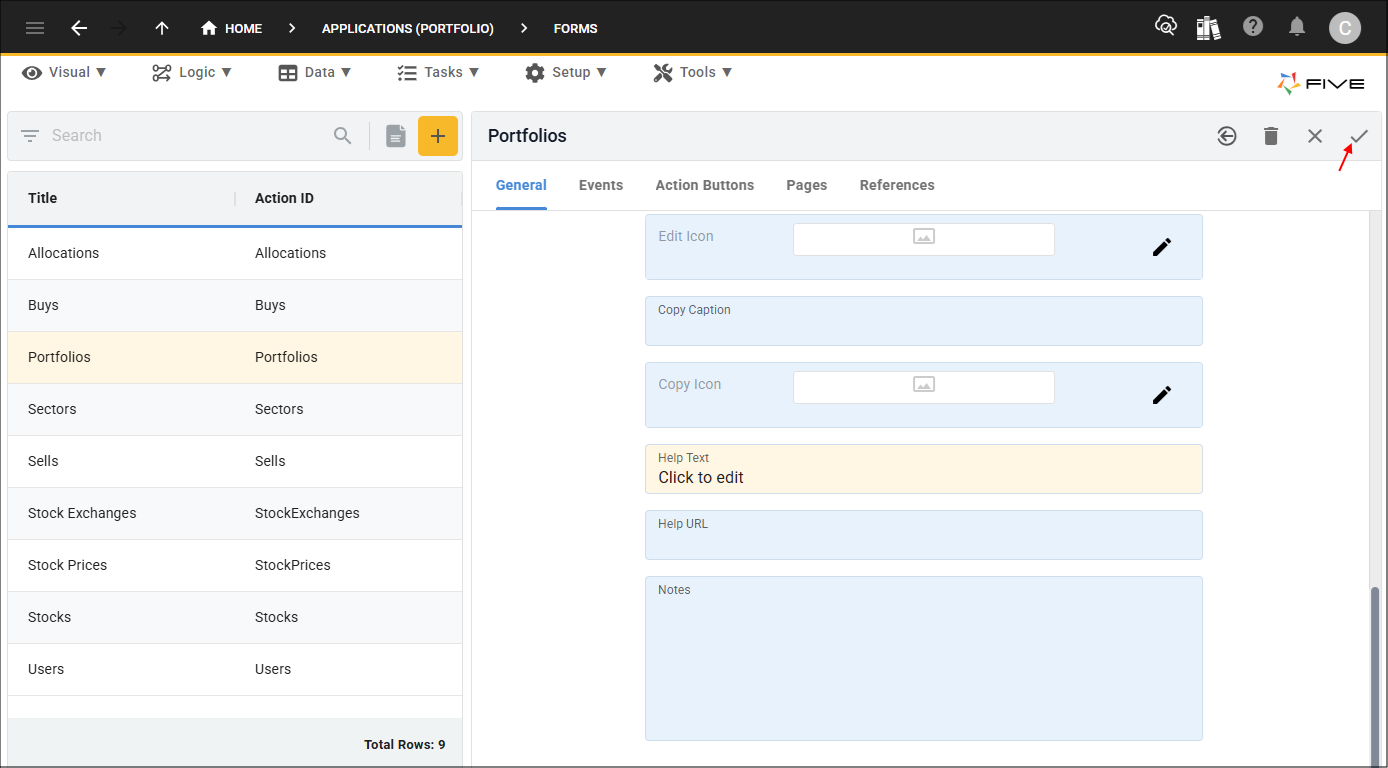Click the hamburger menu icon
This screenshot has height=768, width=1388.
[x=35, y=28]
